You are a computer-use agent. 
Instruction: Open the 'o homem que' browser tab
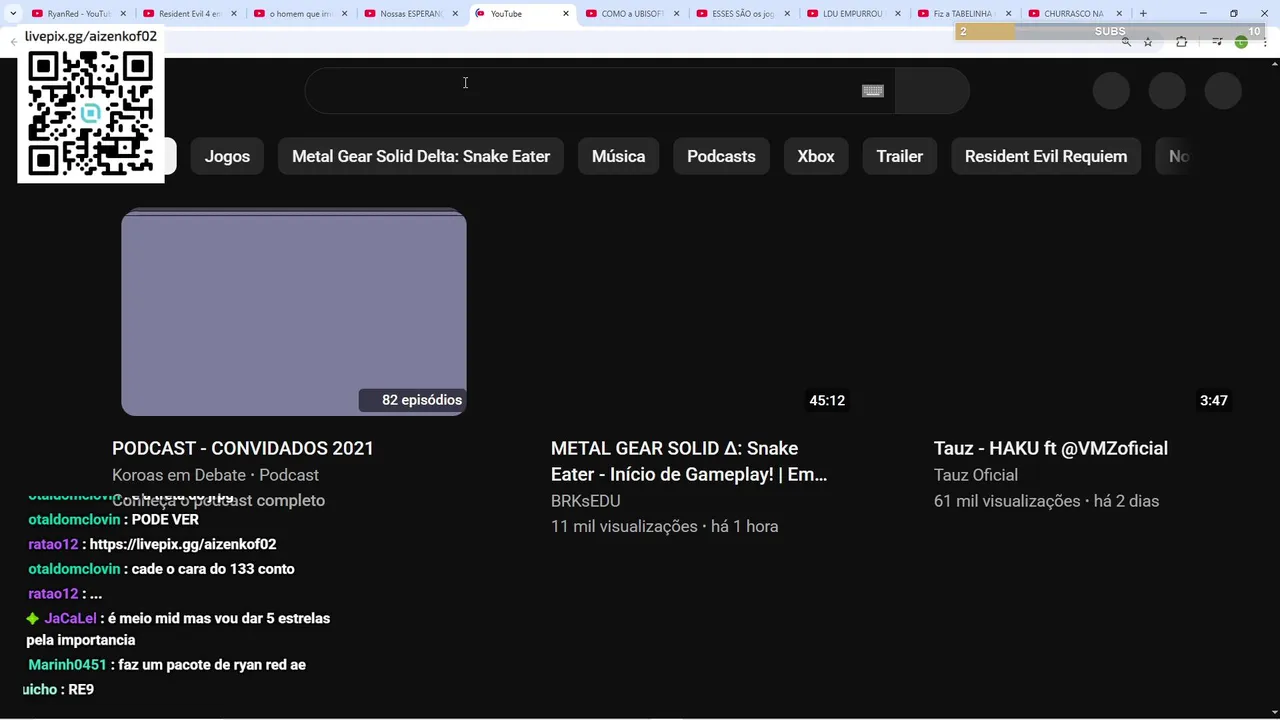[300, 14]
